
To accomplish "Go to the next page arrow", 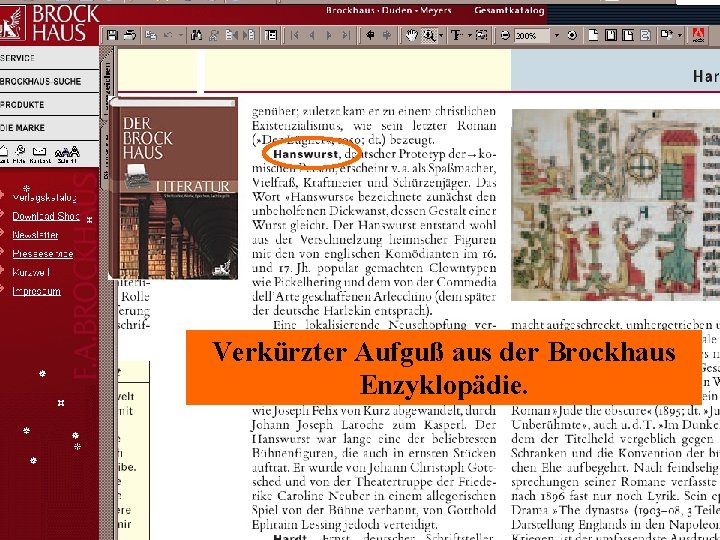I will click(x=329, y=35).
